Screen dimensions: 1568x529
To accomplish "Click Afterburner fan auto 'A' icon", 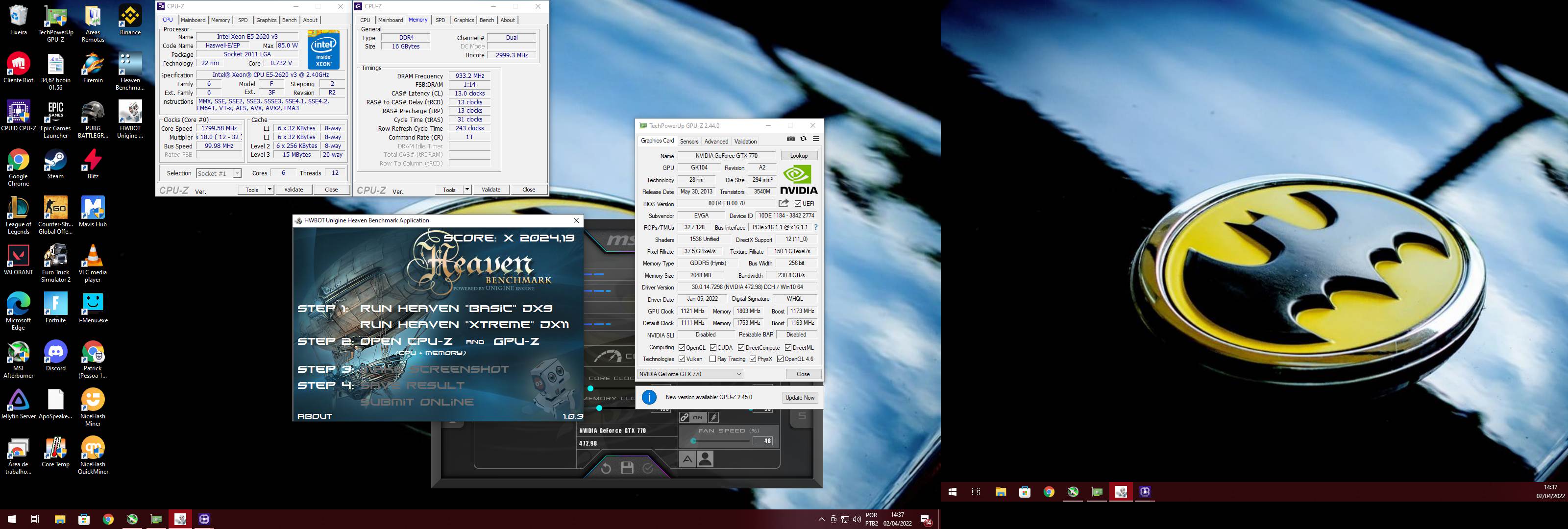I will (x=687, y=459).
